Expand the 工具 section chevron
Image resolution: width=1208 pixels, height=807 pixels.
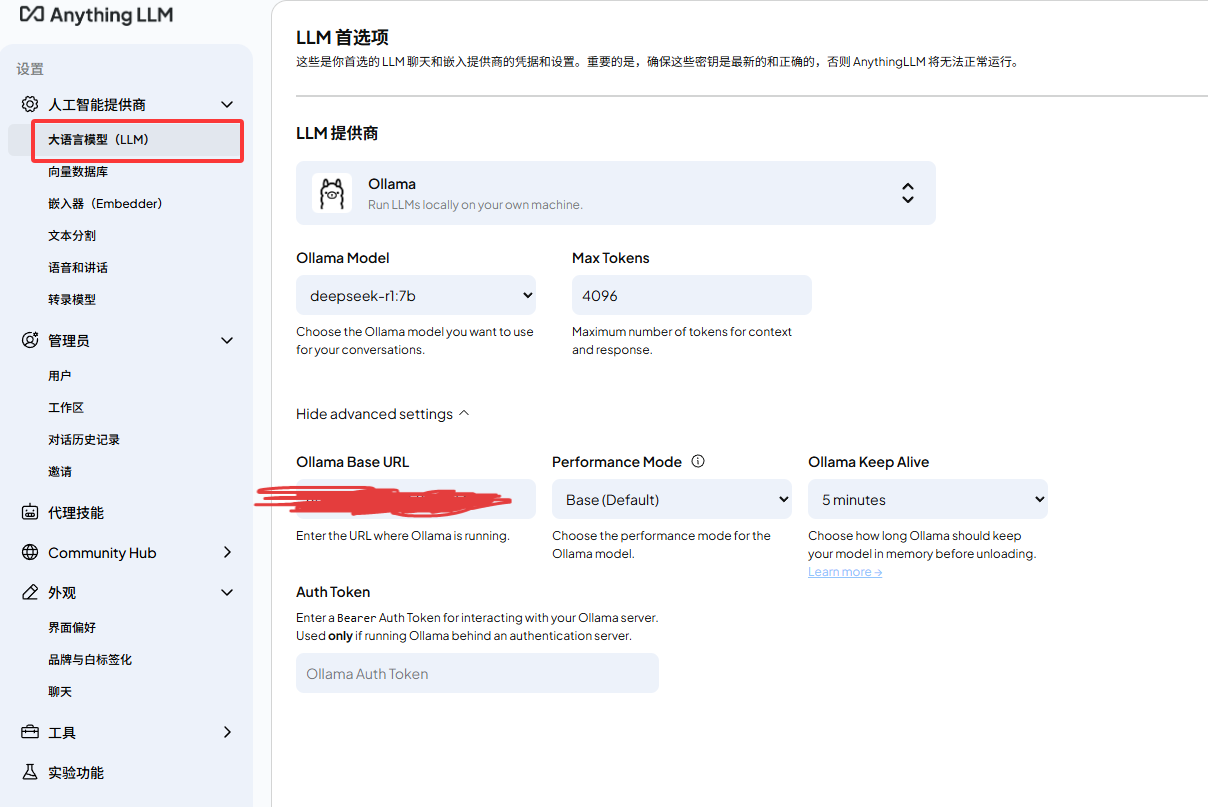click(227, 732)
